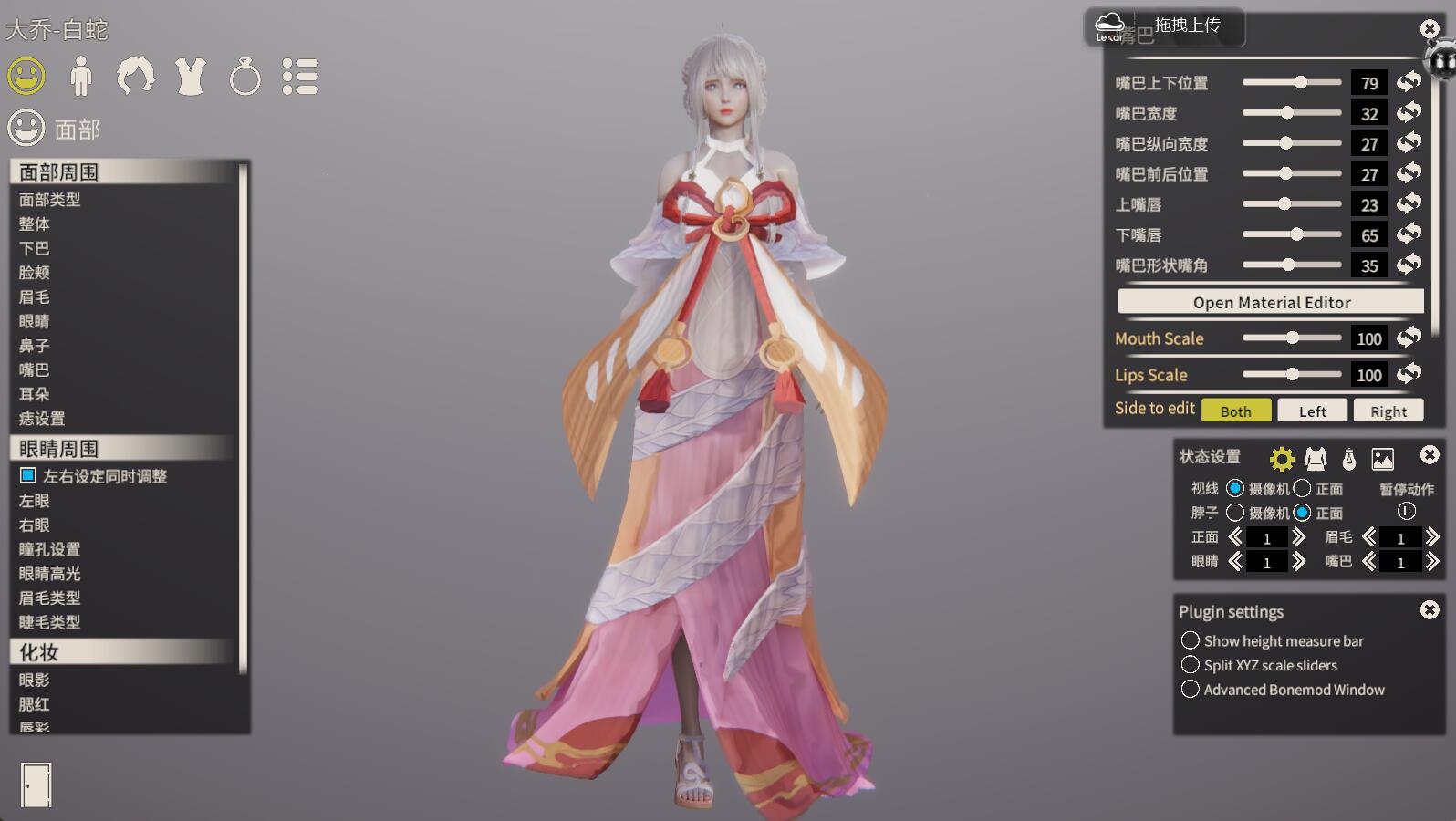Increase 眼睛 pattern with right arrow
The height and width of the screenshot is (821, 1456).
(1298, 562)
